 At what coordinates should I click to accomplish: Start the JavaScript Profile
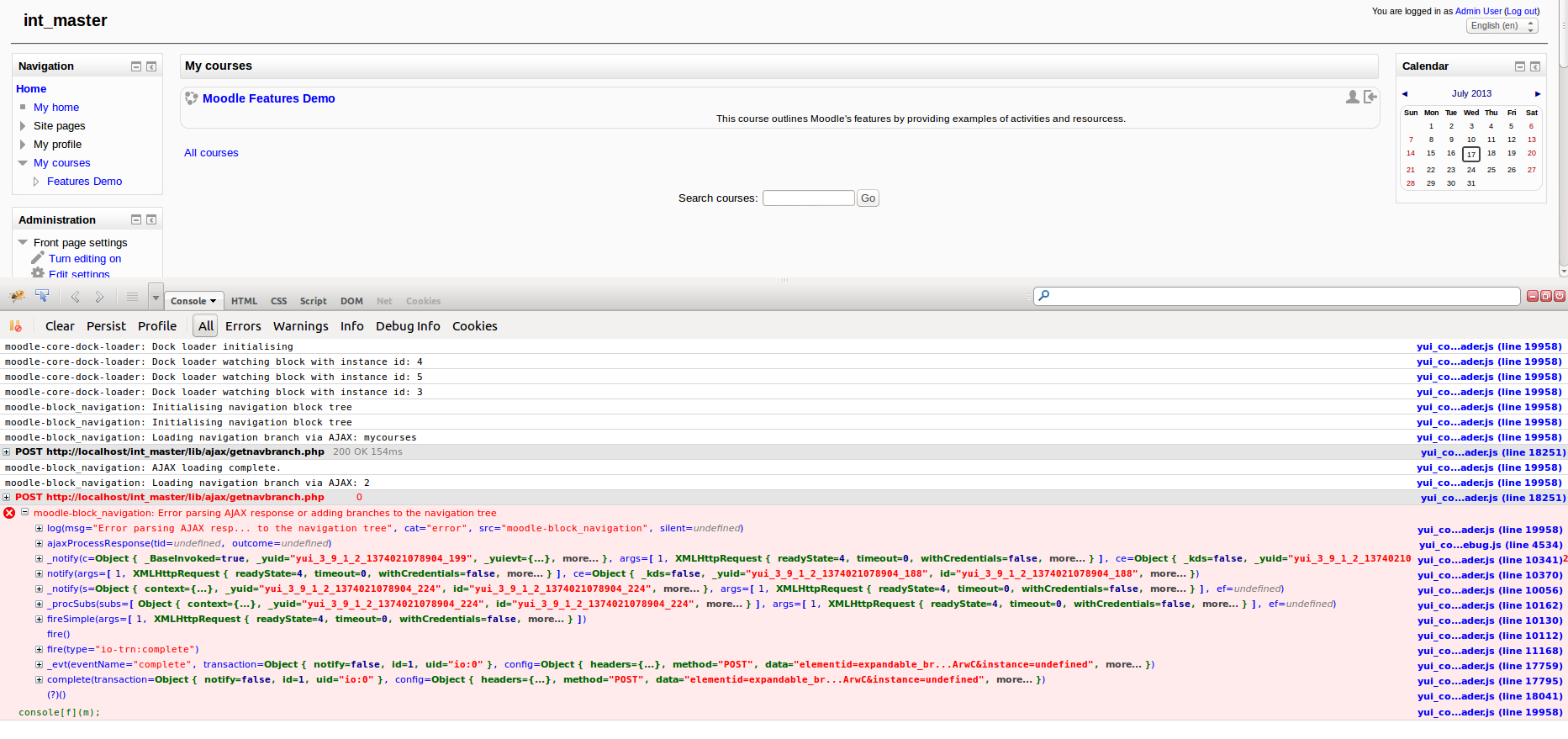[x=157, y=326]
